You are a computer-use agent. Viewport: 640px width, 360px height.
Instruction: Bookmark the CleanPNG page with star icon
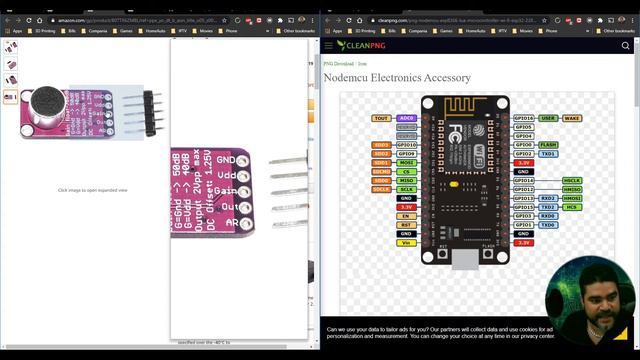tap(544, 20)
